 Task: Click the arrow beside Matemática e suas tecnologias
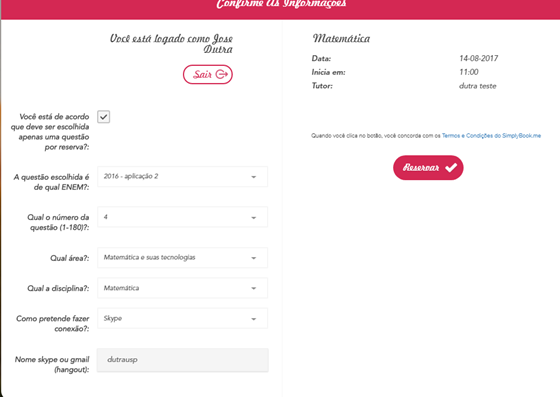point(254,258)
